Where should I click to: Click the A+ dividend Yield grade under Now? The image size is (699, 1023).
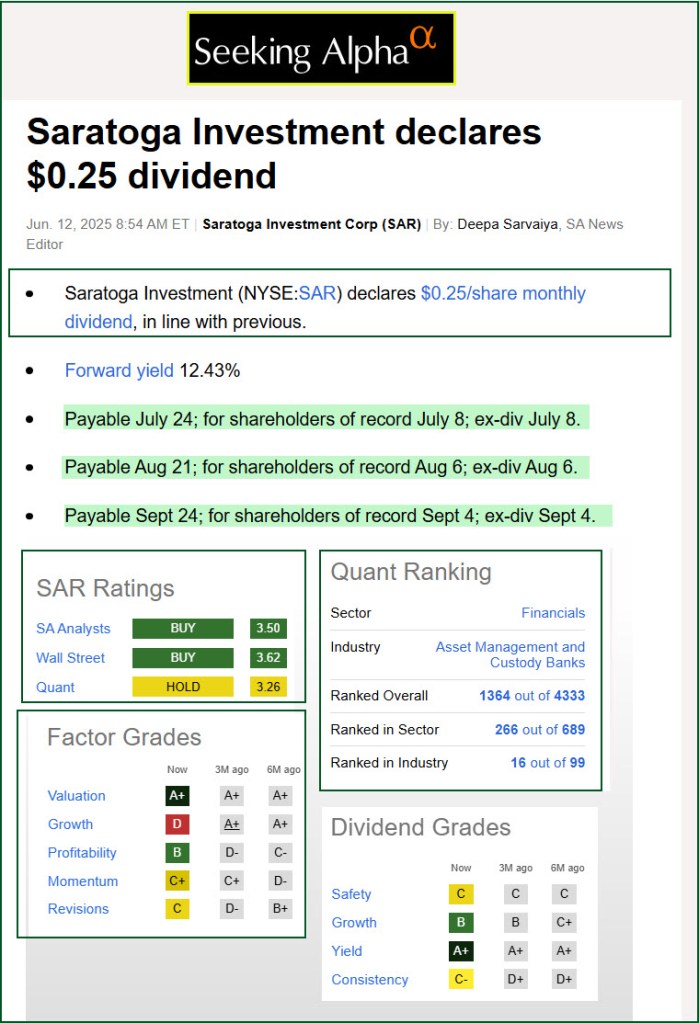pos(461,951)
